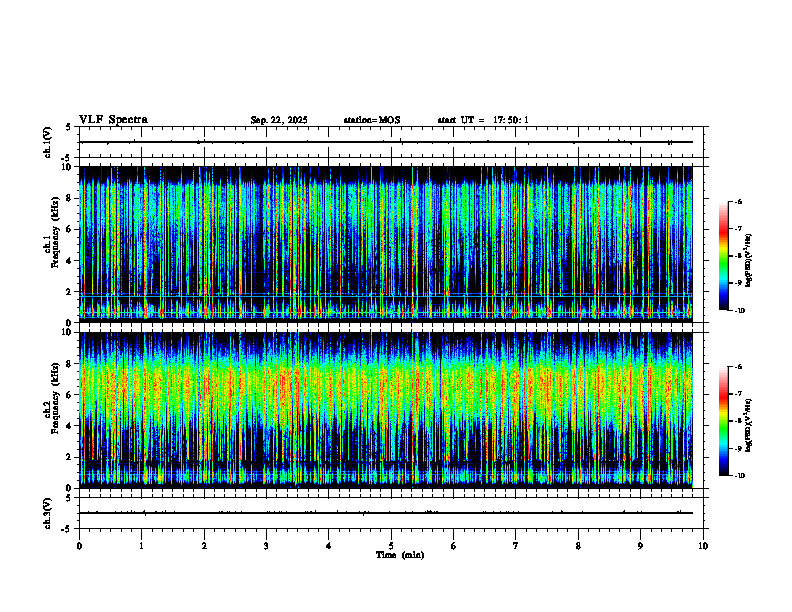Click the ch.1 spectrogram color scale bar
The width and height of the screenshot is (792, 612).
724,256
